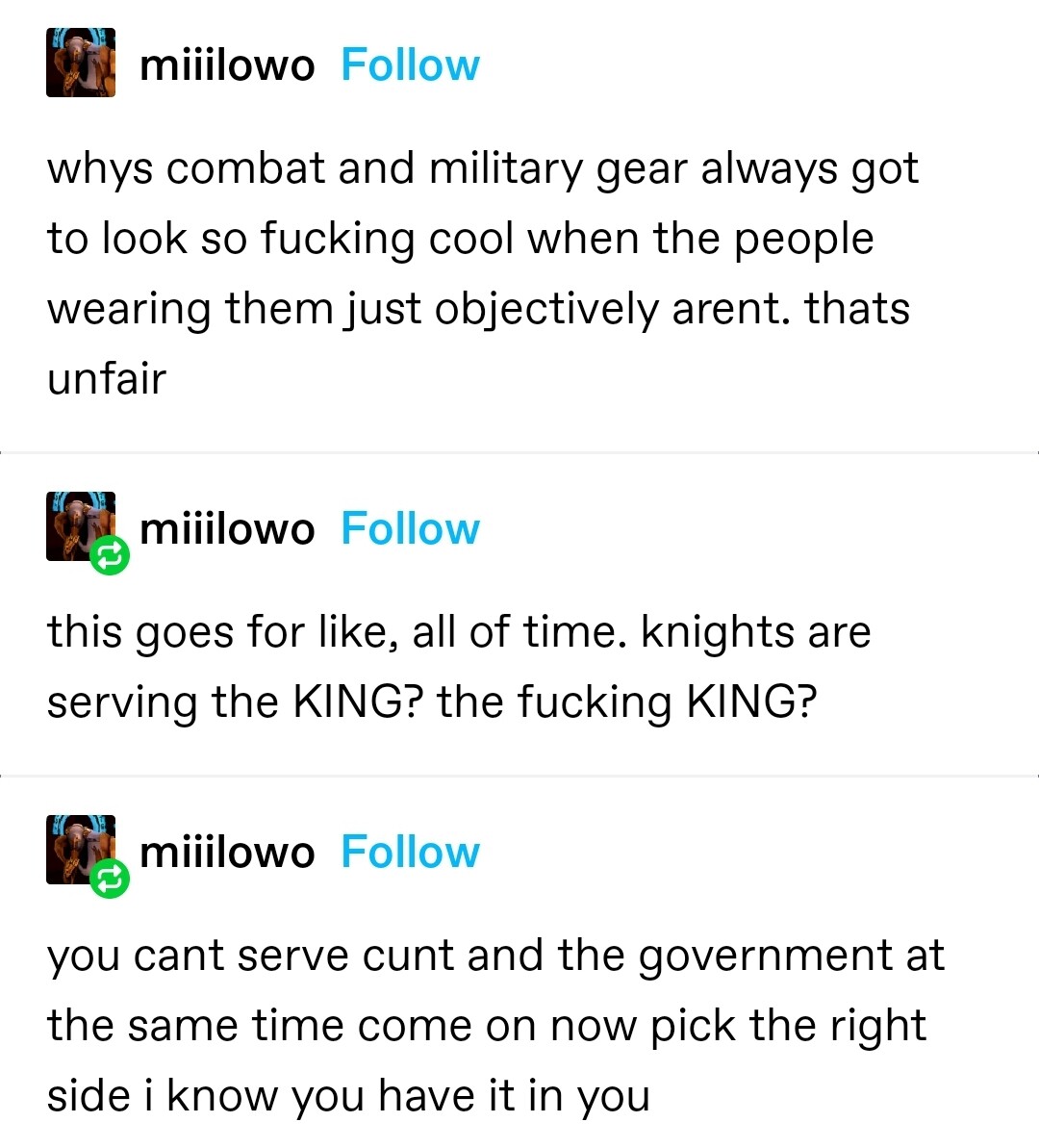
Task: Click the line 'whys combat and military gear always got'
Action: [x=483, y=170]
